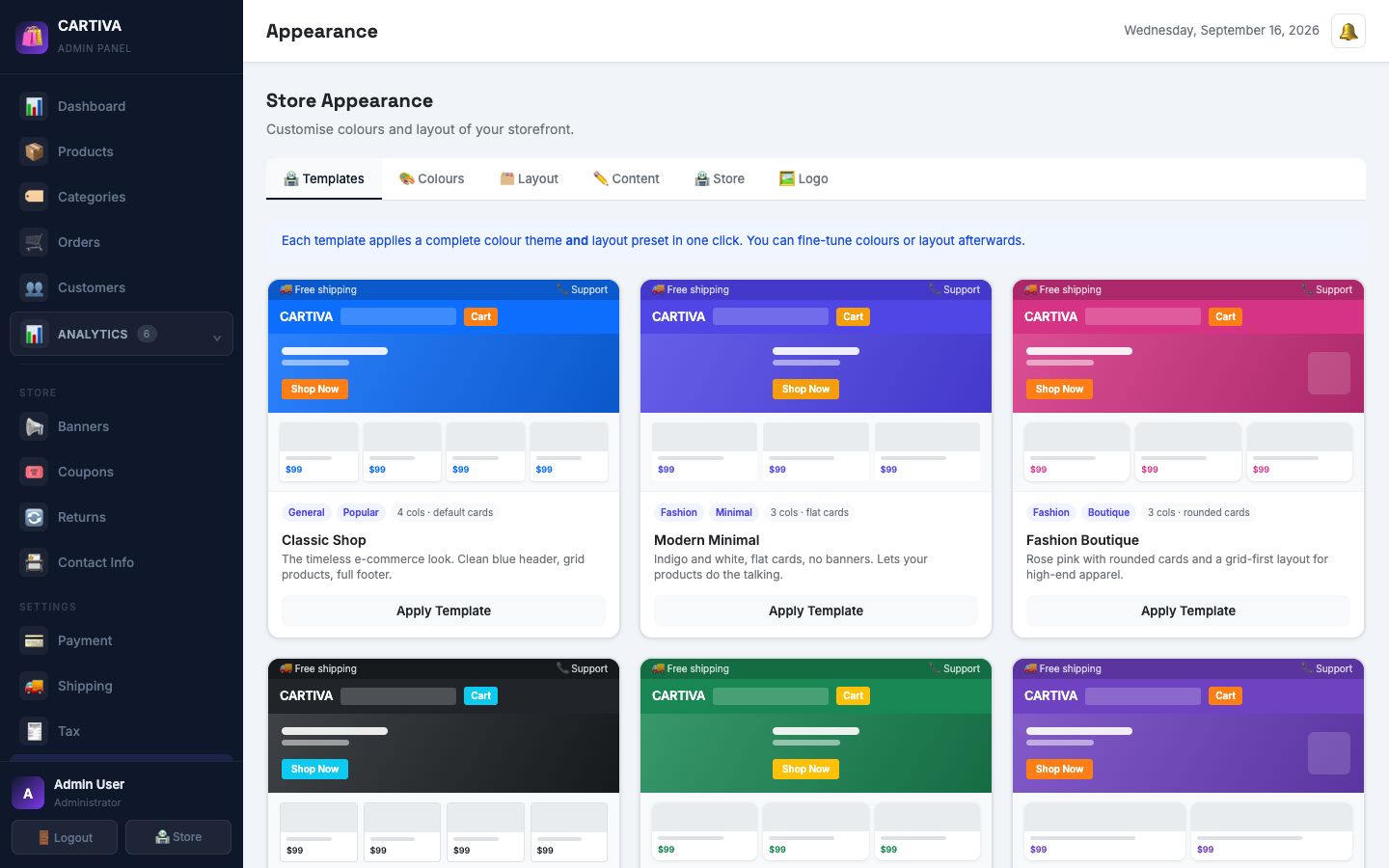Click the Boutique tag on Fashion Boutique

1108,513
